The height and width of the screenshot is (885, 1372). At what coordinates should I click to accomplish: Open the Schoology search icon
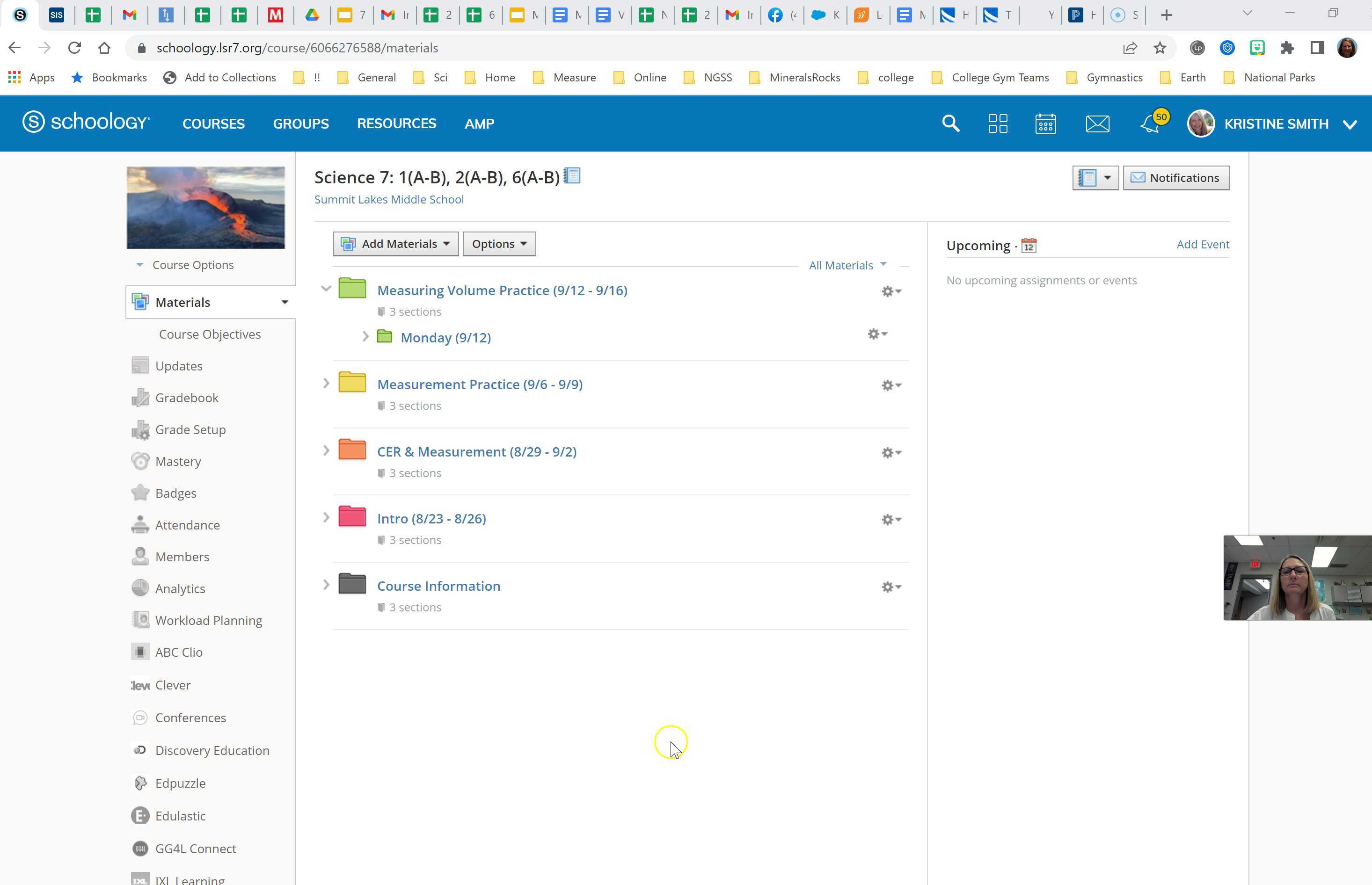(950, 123)
